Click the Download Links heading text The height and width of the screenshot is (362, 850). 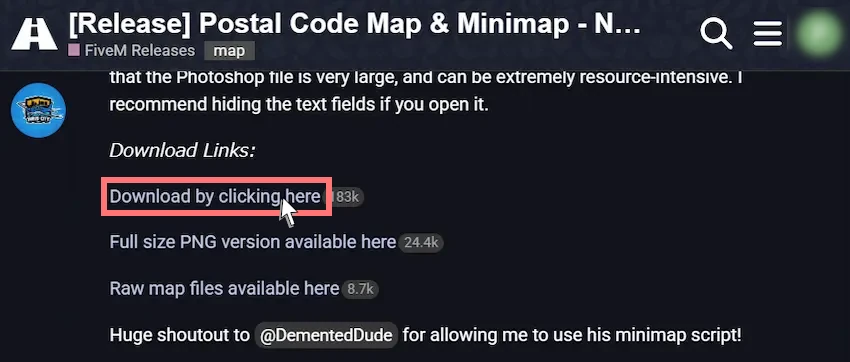point(182,151)
